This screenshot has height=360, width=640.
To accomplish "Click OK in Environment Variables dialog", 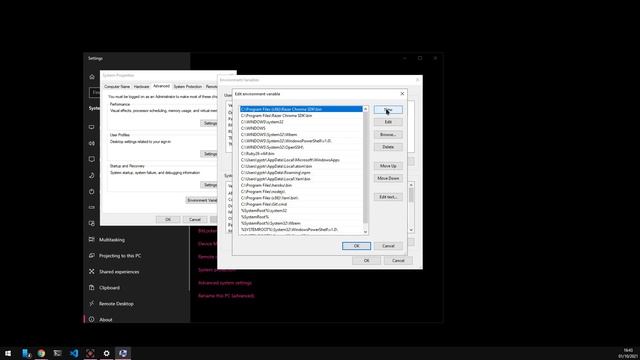I will coord(366,260).
